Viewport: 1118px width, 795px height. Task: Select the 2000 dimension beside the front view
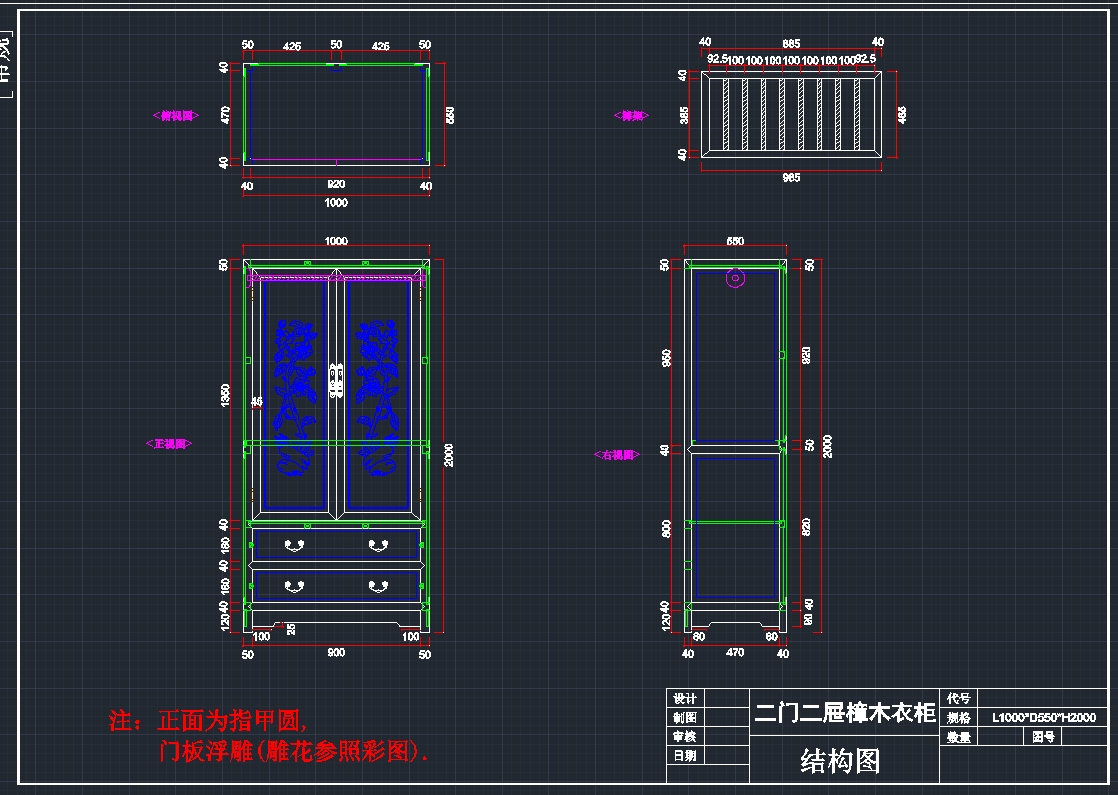click(x=448, y=455)
